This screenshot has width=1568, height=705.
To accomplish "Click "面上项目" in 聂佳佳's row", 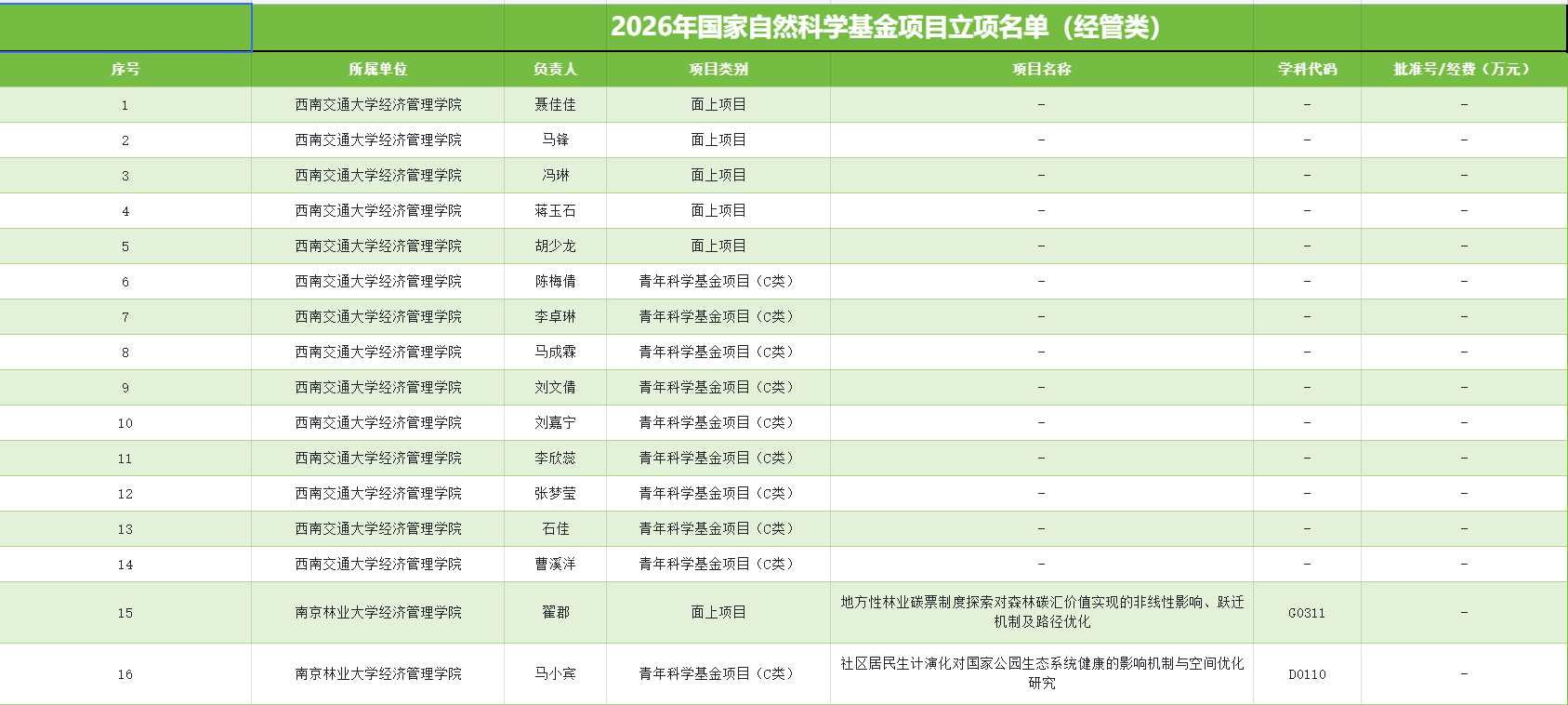I will tap(718, 104).
